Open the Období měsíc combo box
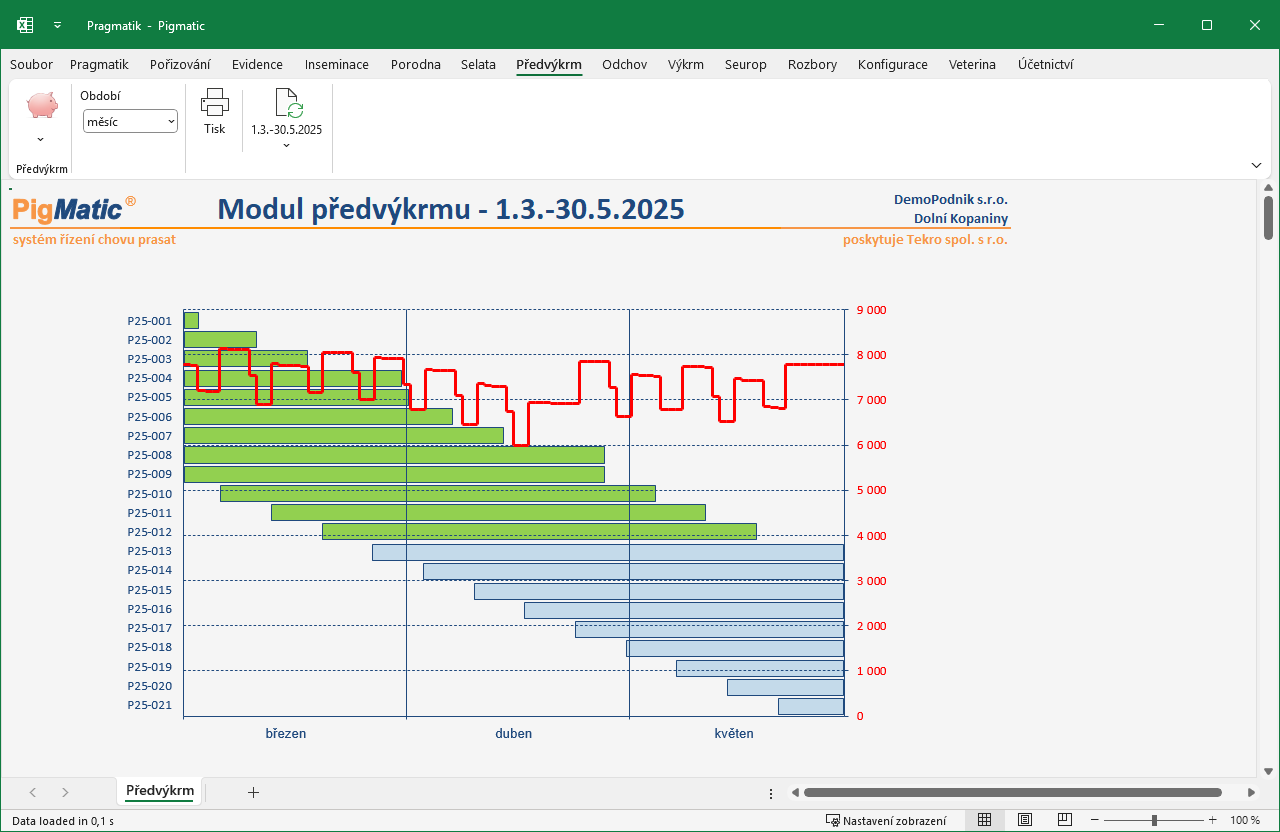This screenshot has height=832, width=1280. [x=130, y=121]
